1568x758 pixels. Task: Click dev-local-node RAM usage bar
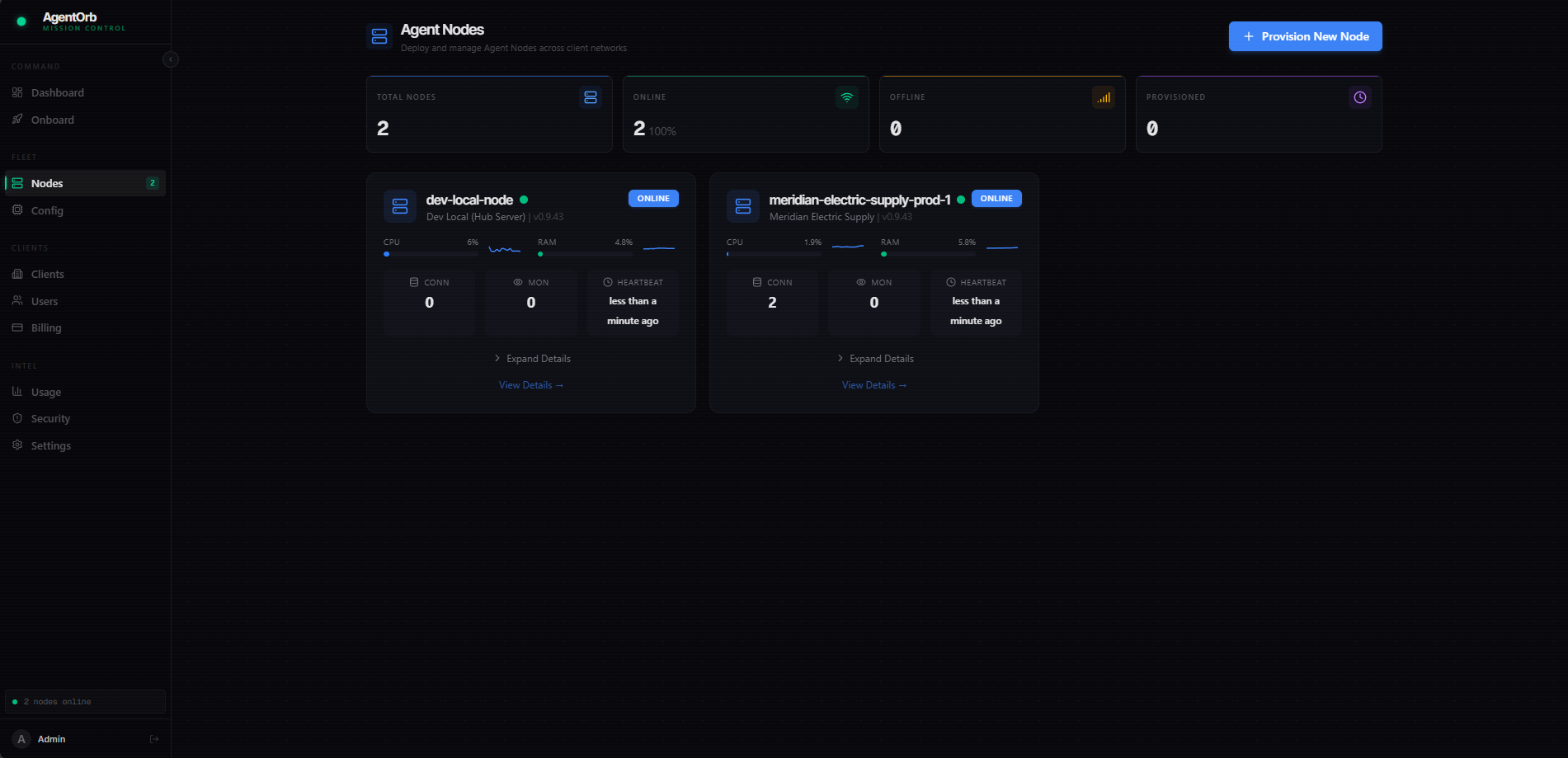click(585, 254)
